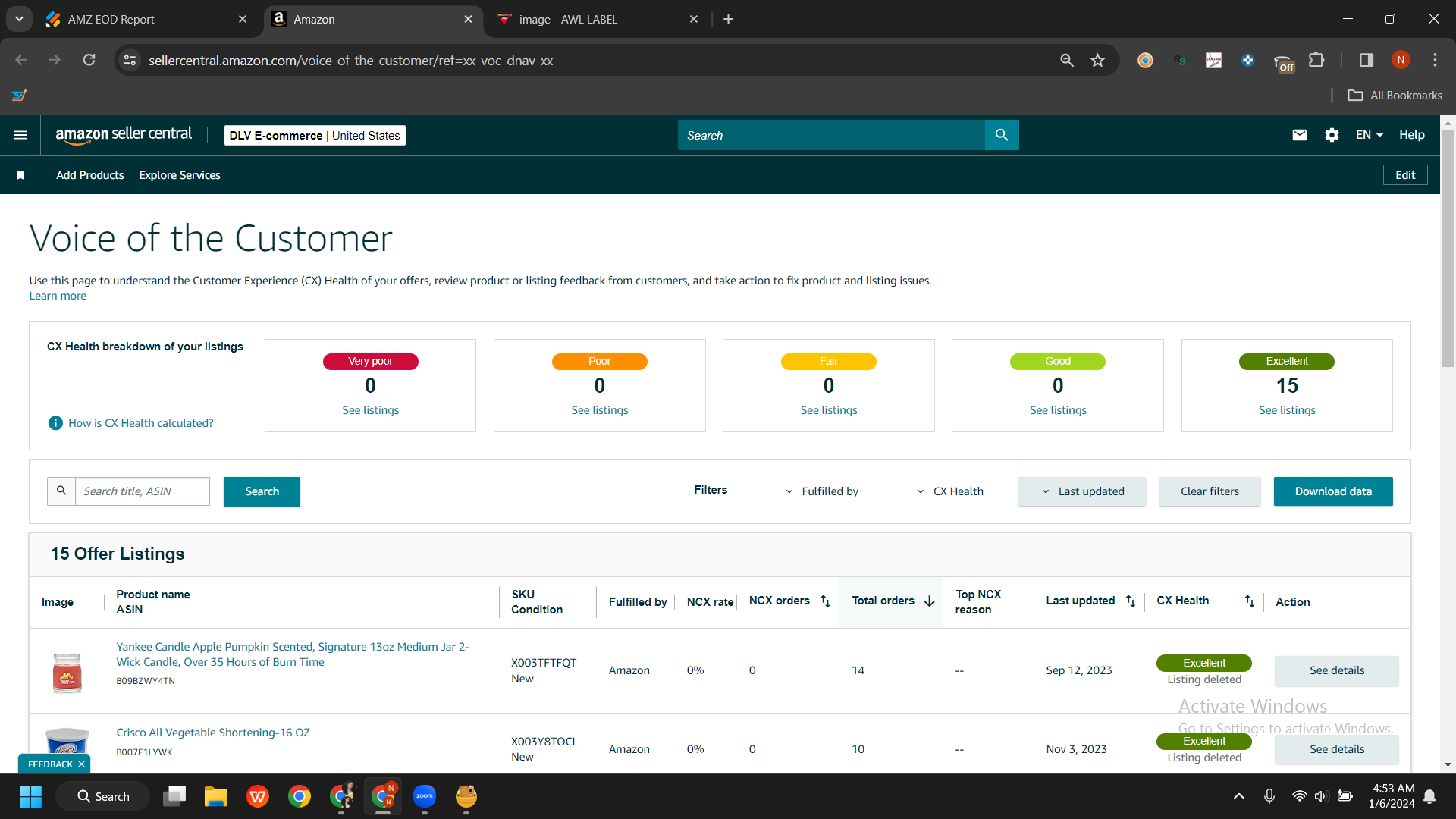The width and height of the screenshot is (1456, 819).
Task: Click the search magnifier button in header
Action: 1002,135
